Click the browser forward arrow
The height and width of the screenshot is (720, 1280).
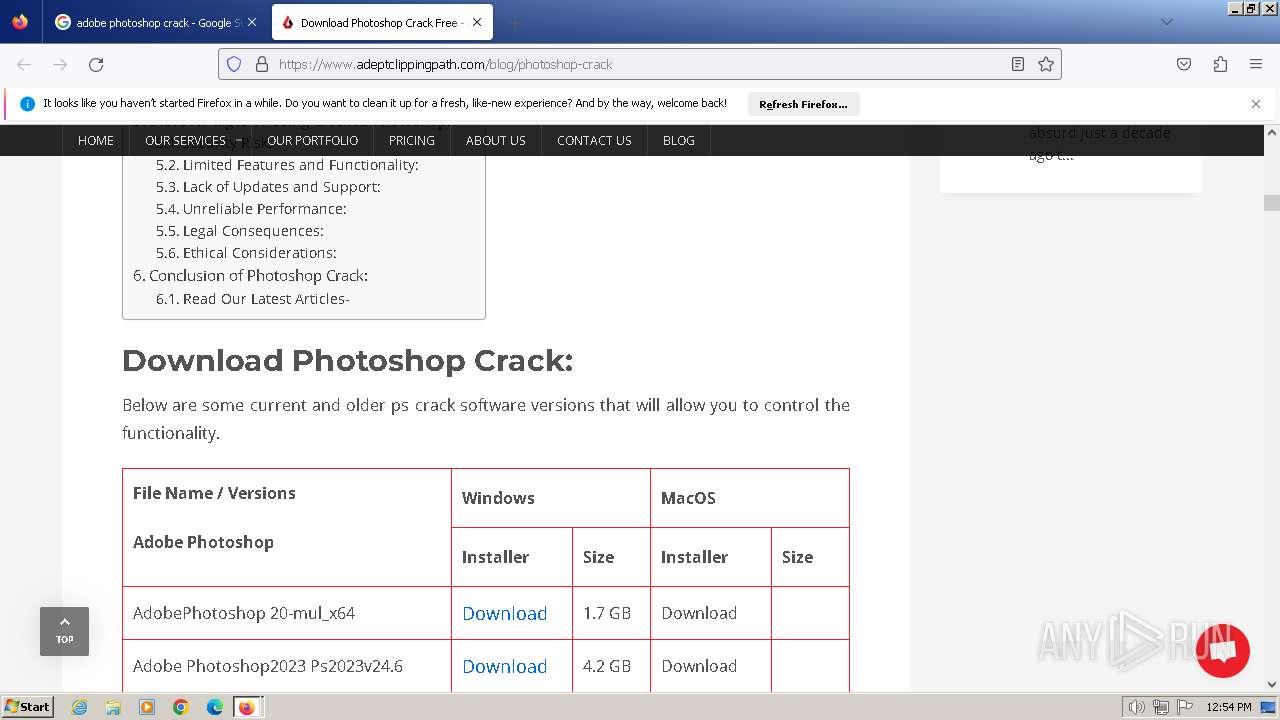tap(60, 64)
